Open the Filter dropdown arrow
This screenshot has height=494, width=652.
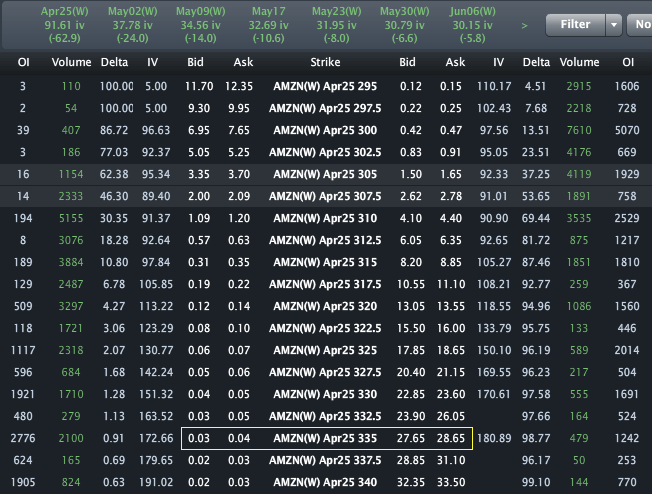coord(614,25)
